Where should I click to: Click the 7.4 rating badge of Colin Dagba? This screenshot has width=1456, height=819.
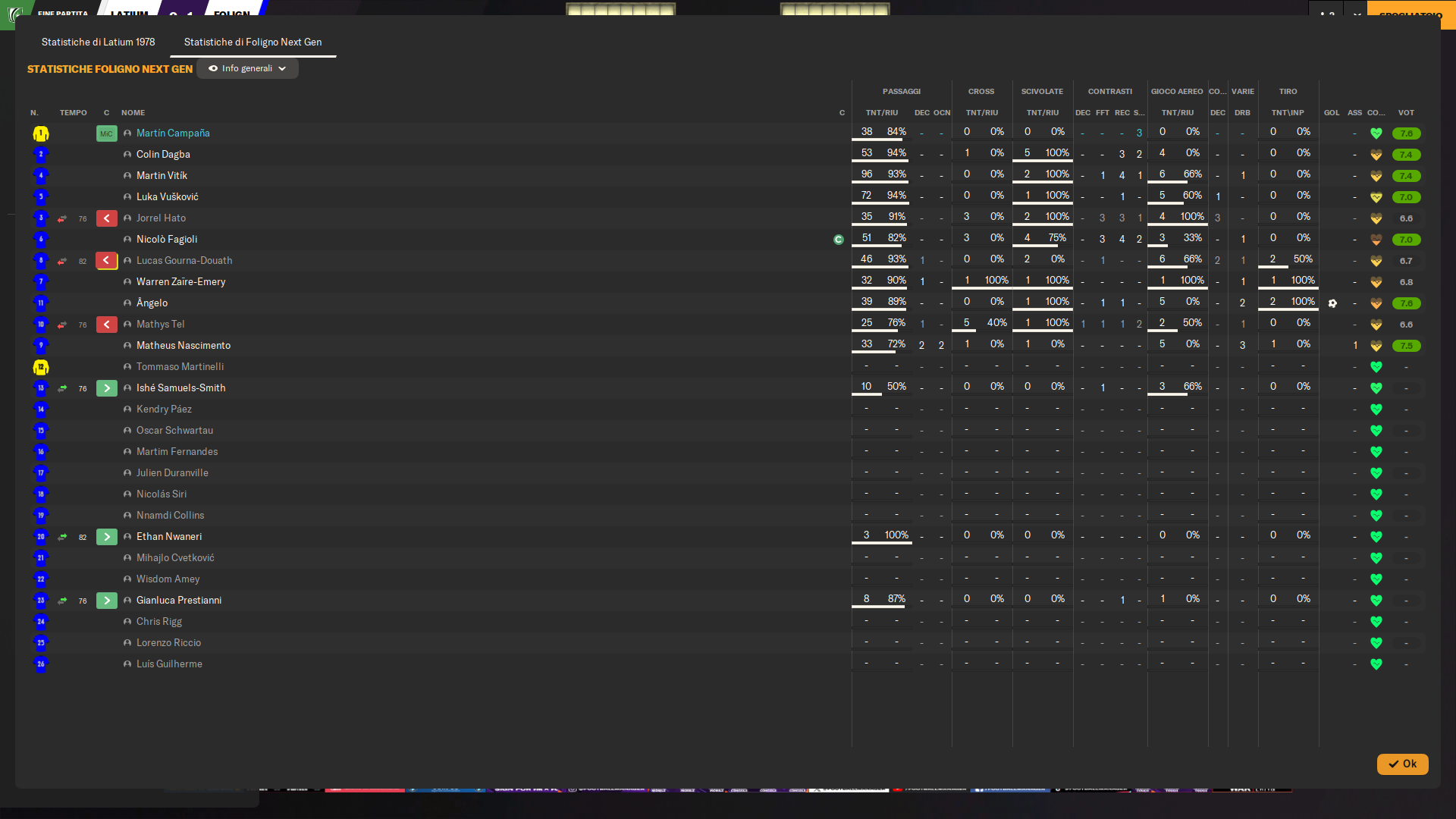pos(1406,155)
